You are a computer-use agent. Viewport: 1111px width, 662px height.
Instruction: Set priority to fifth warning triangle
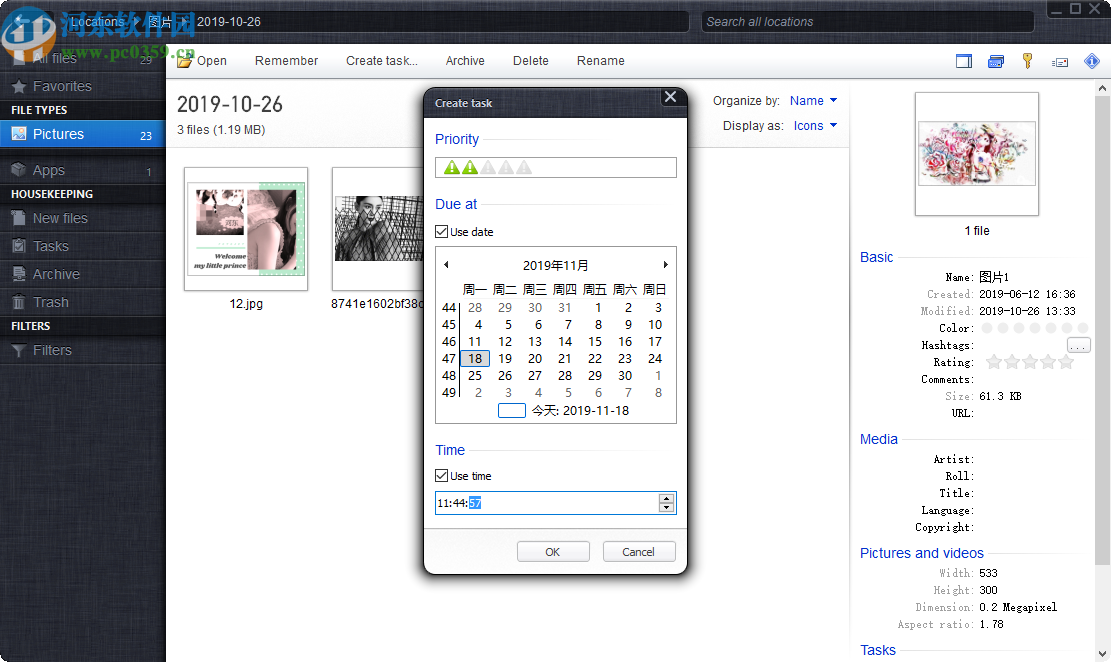[524, 167]
